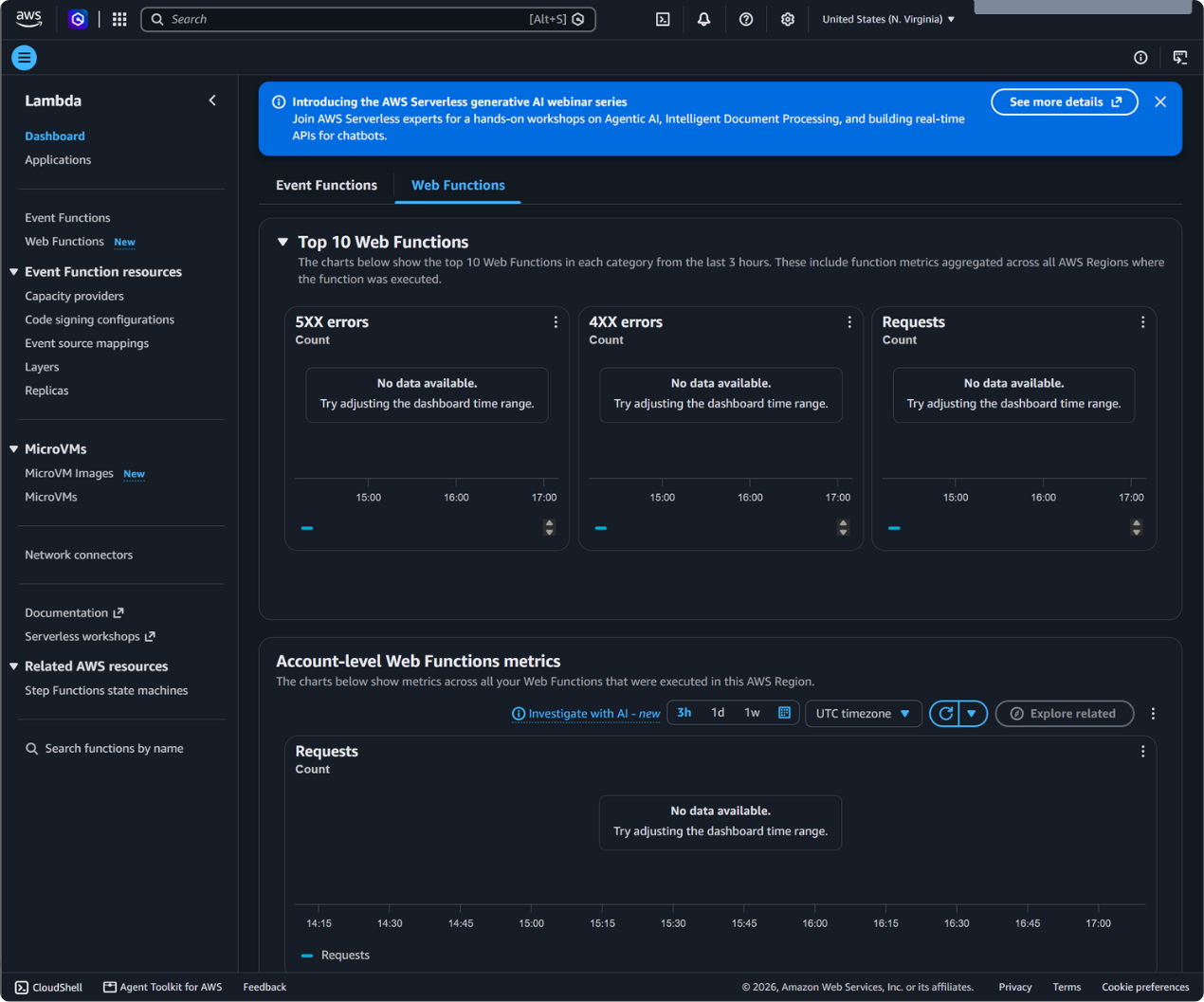Click Explore related button

pos(1065,714)
